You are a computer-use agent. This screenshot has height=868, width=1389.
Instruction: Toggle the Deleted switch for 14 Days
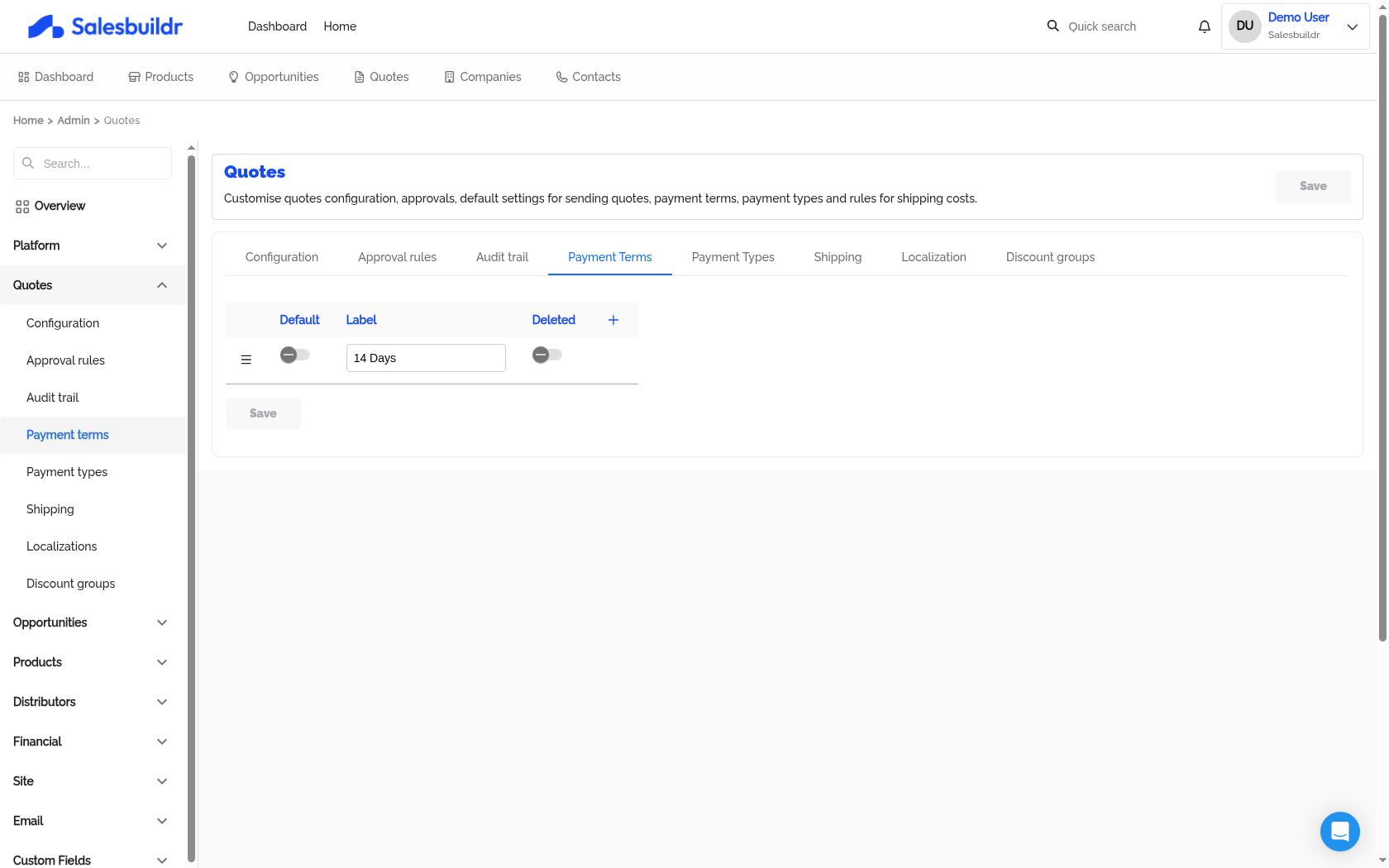tap(547, 355)
